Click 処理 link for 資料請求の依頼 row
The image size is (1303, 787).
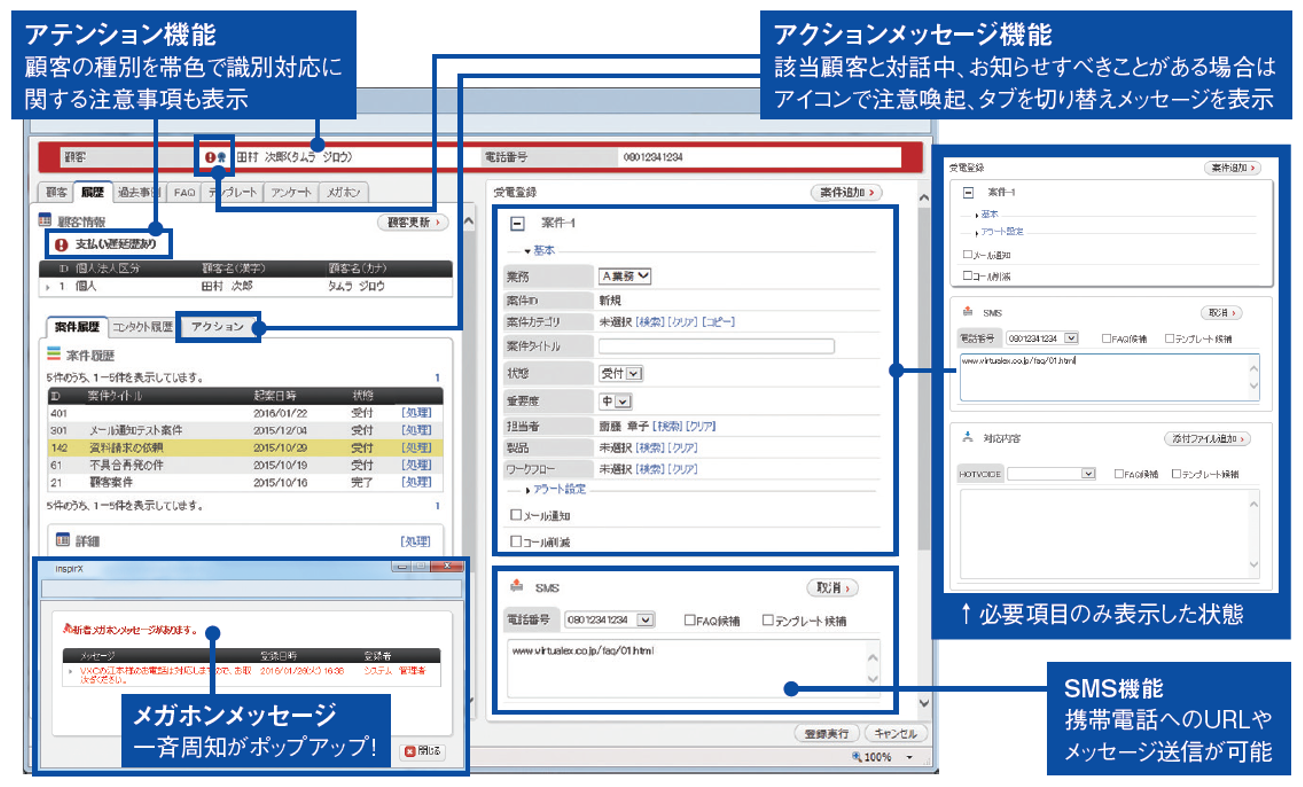point(415,448)
